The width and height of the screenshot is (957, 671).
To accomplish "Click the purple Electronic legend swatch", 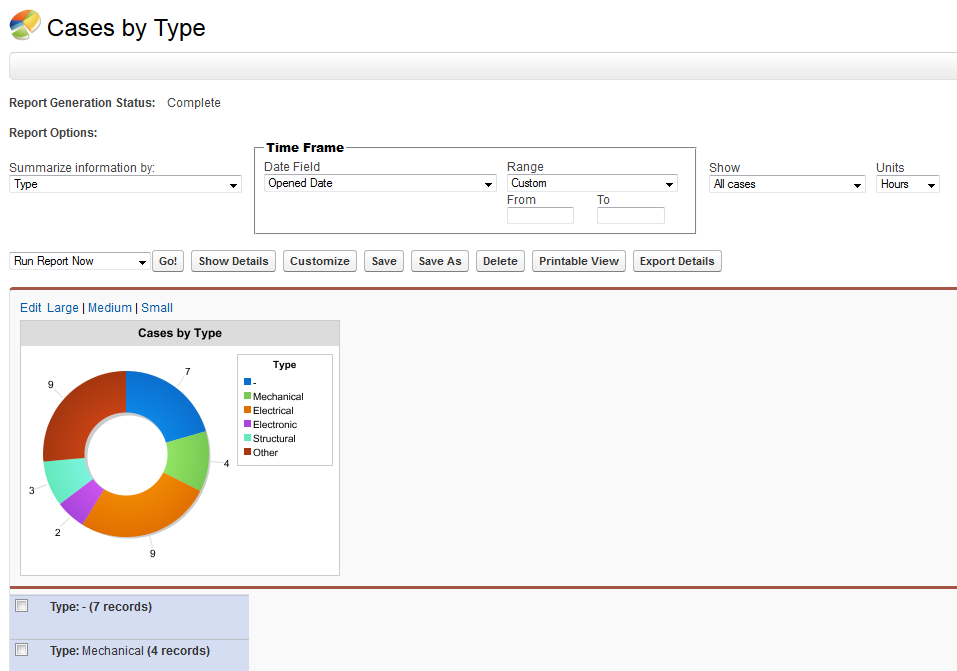I will (247, 424).
